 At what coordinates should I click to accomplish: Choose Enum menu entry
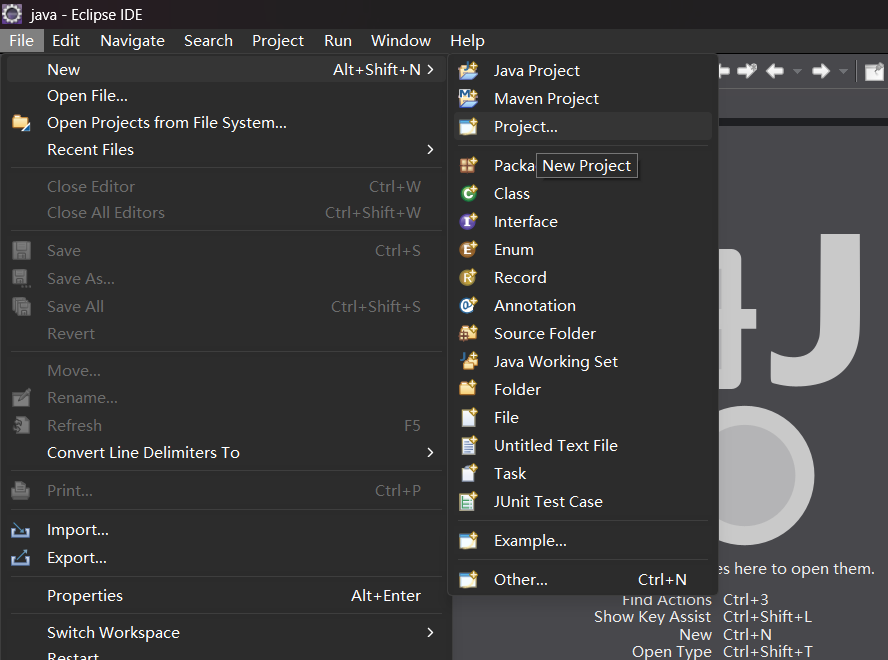coord(583,249)
